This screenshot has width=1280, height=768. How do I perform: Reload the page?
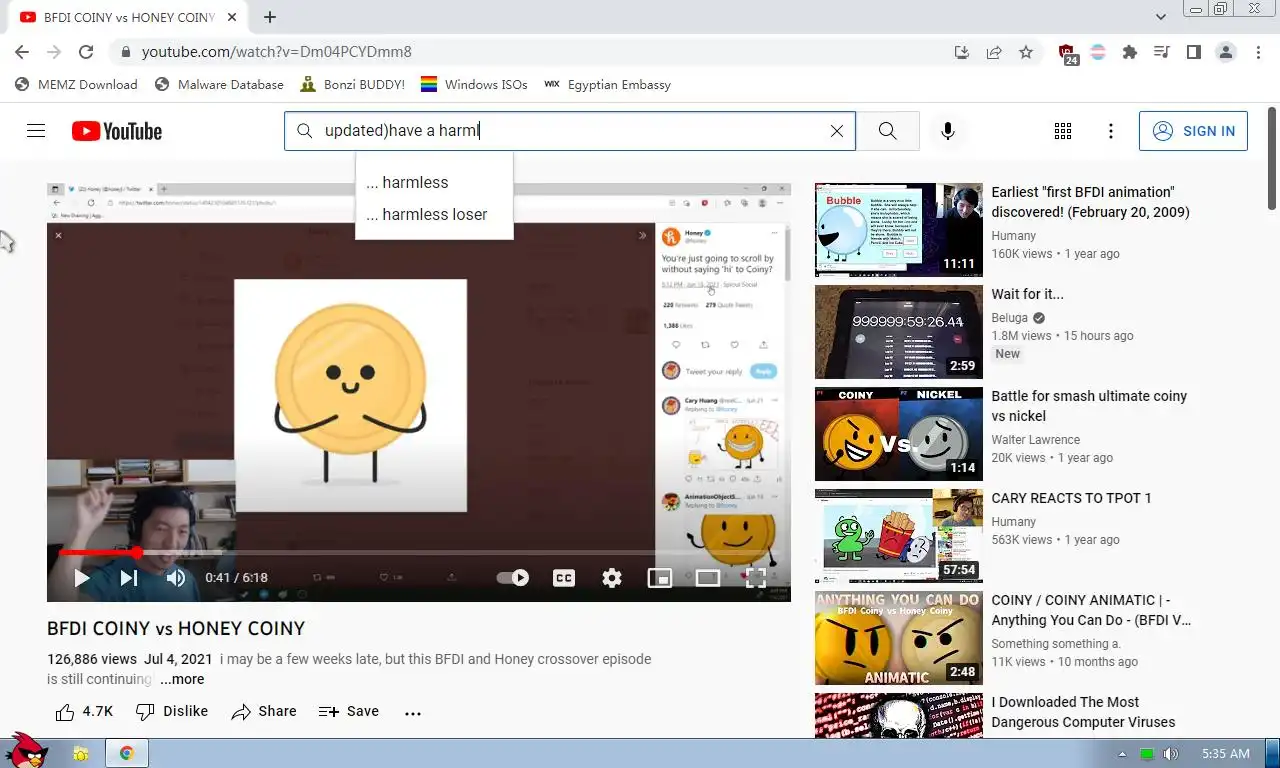click(x=86, y=52)
